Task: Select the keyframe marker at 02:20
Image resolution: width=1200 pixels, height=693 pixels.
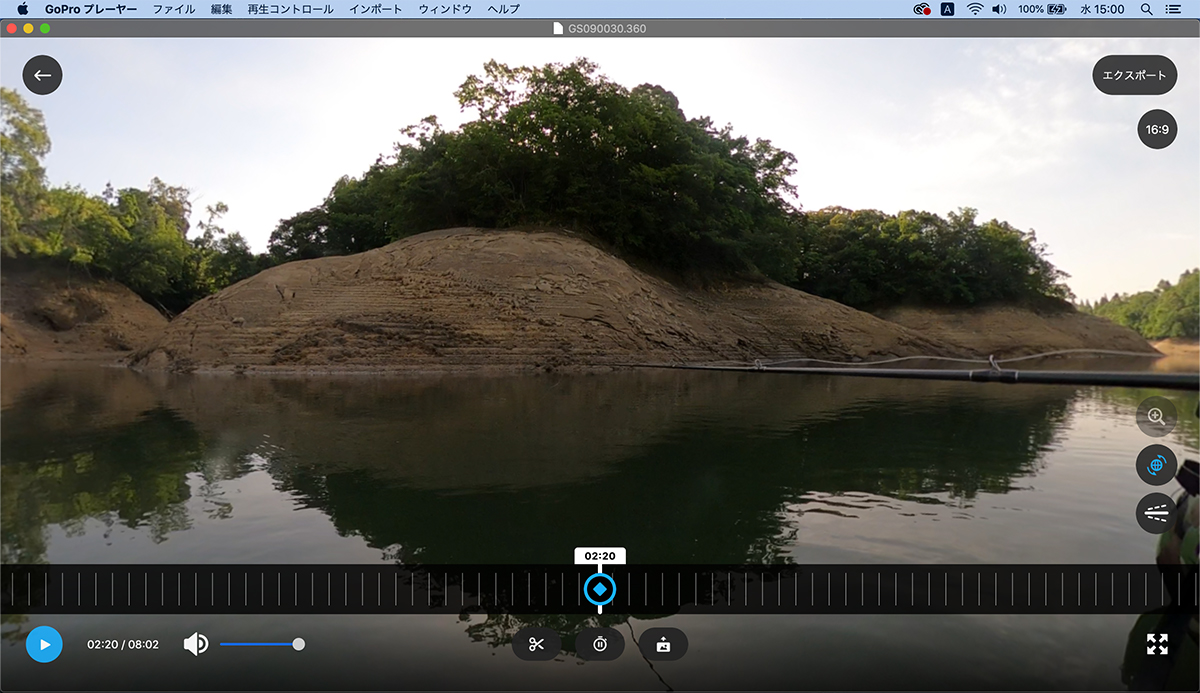Action: [x=600, y=590]
